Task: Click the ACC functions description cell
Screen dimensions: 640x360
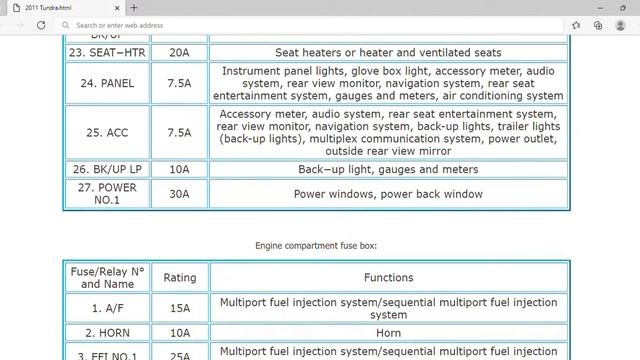Action: [x=388, y=133]
